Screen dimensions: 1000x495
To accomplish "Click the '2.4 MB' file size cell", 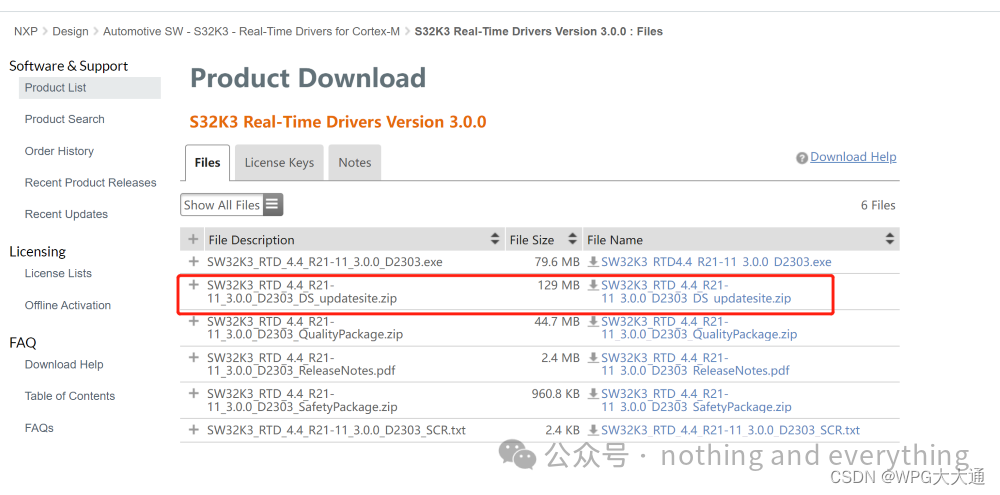I will click(x=561, y=358).
